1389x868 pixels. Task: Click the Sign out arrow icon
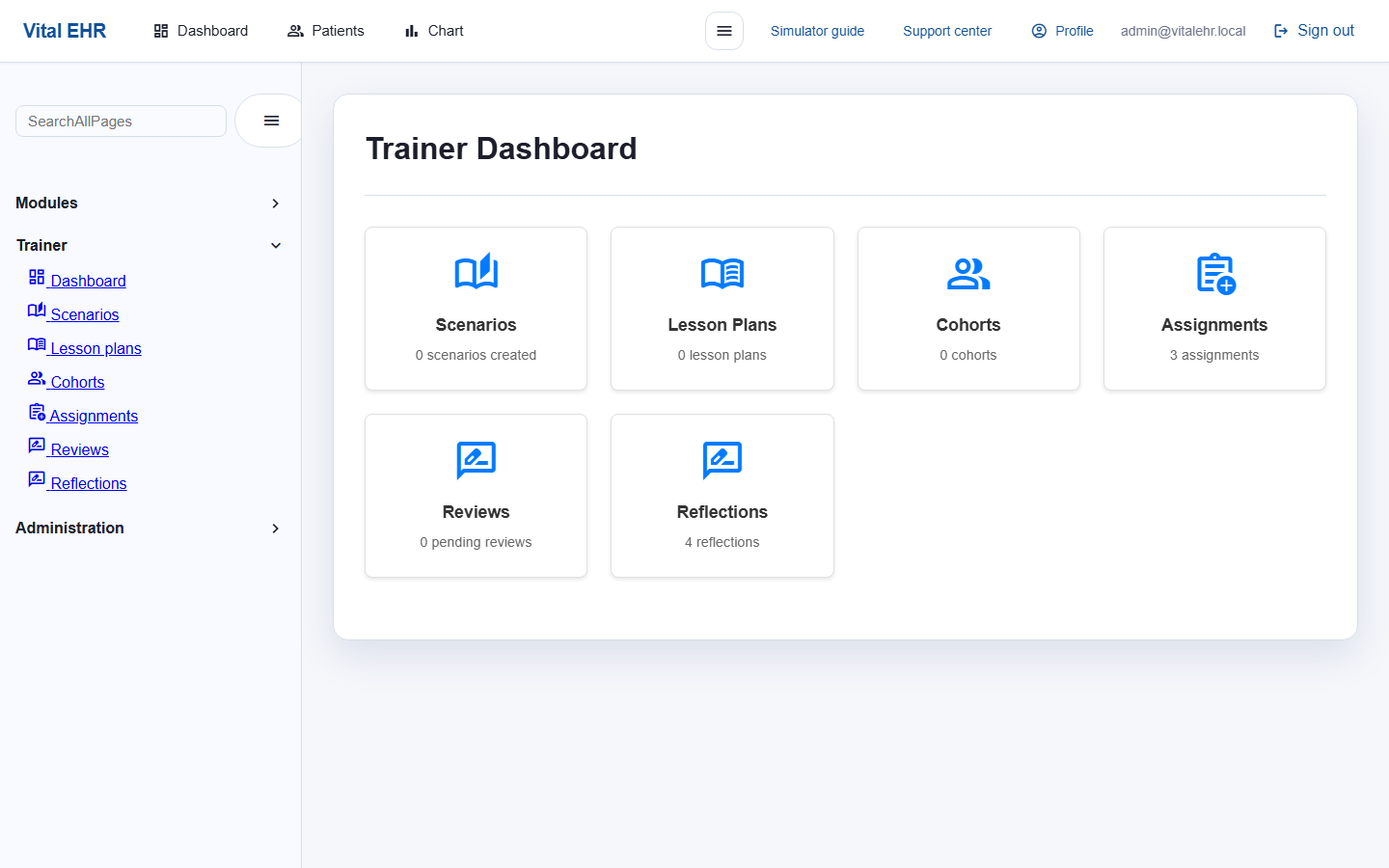point(1281,31)
